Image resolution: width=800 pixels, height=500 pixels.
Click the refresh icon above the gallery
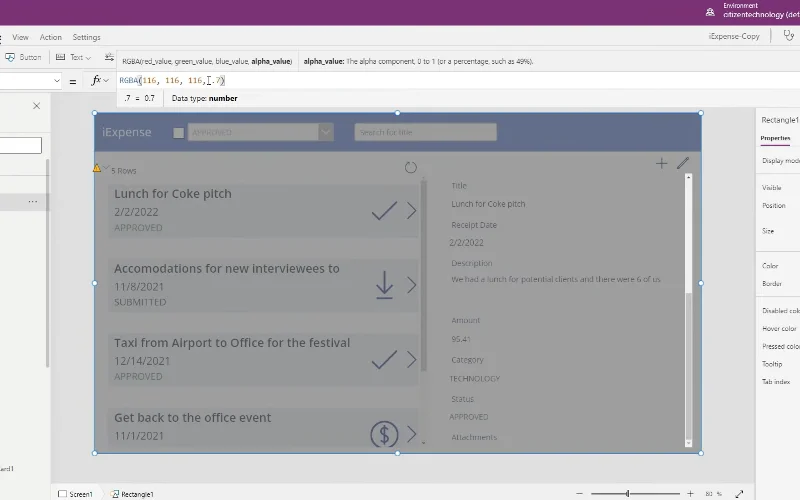click(411, 167)
